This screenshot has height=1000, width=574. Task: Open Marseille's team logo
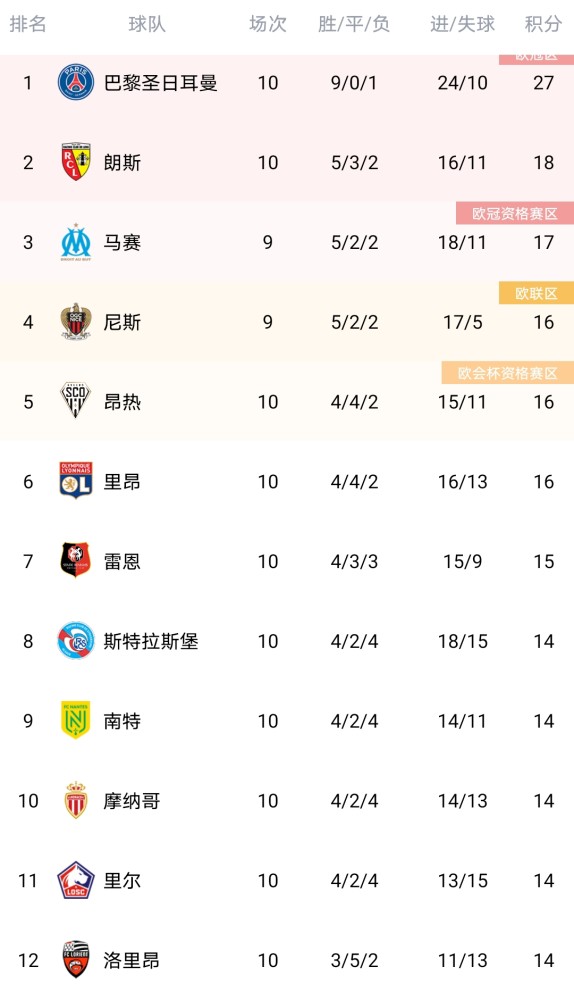pos(76,242)
